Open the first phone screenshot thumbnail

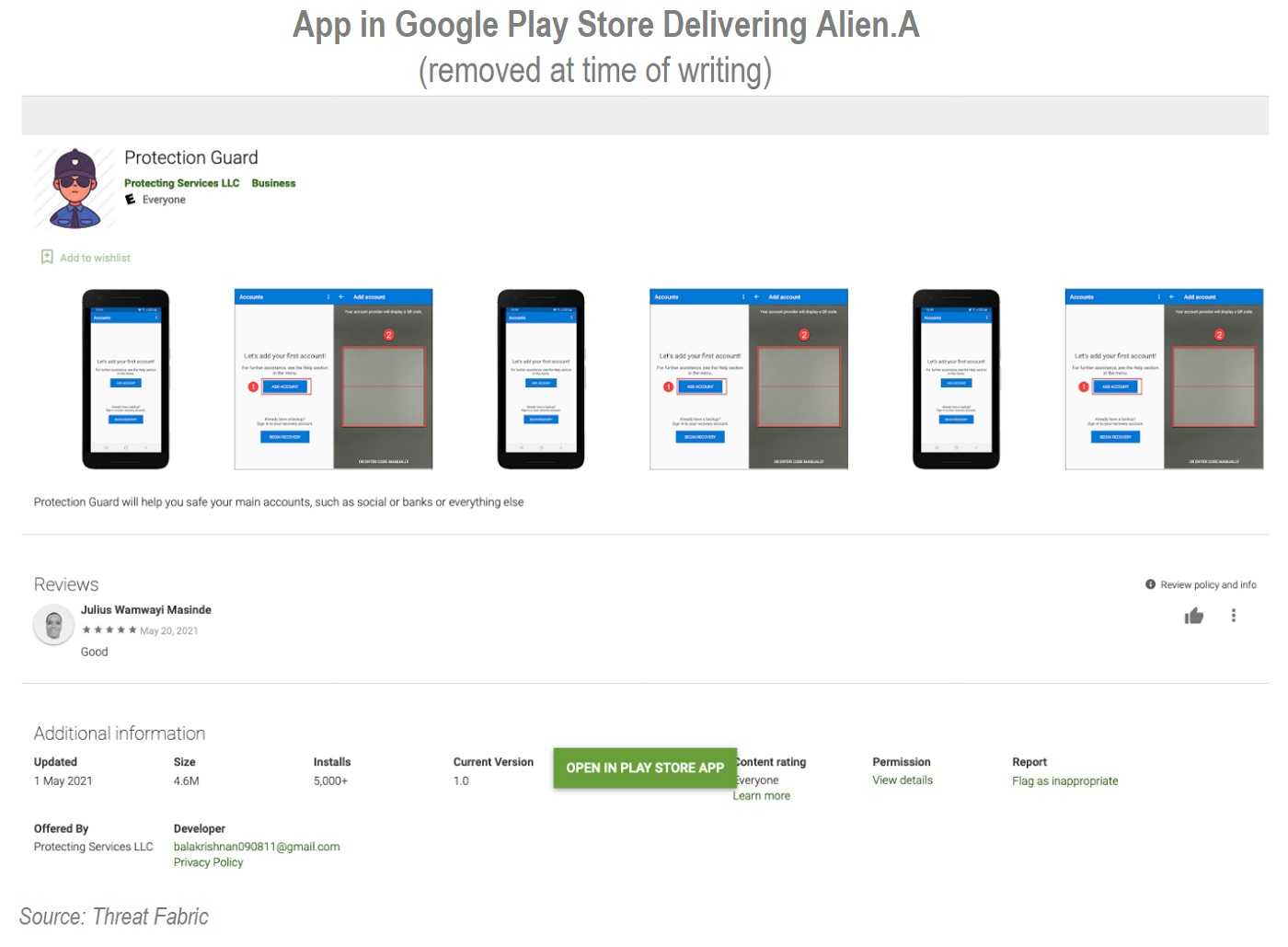coord(125,379)
